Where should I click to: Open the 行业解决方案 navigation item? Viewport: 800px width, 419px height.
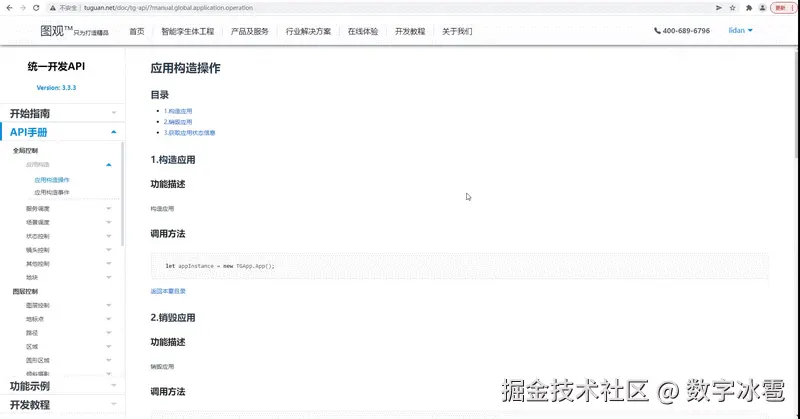[308, 31]
